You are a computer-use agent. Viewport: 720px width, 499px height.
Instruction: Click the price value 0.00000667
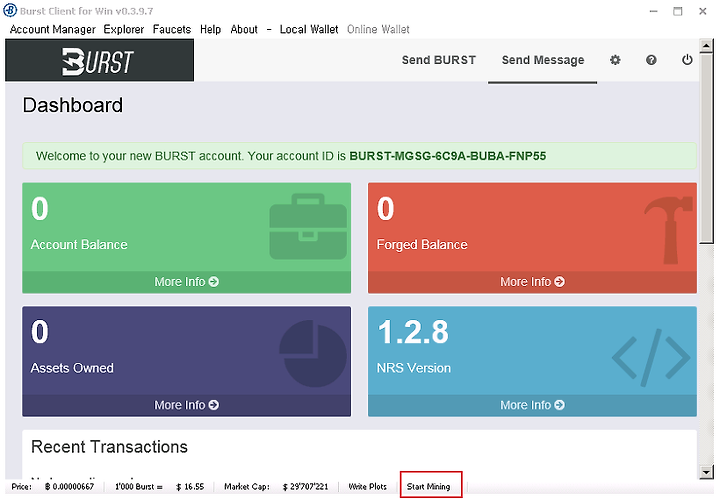click(69, 487)
